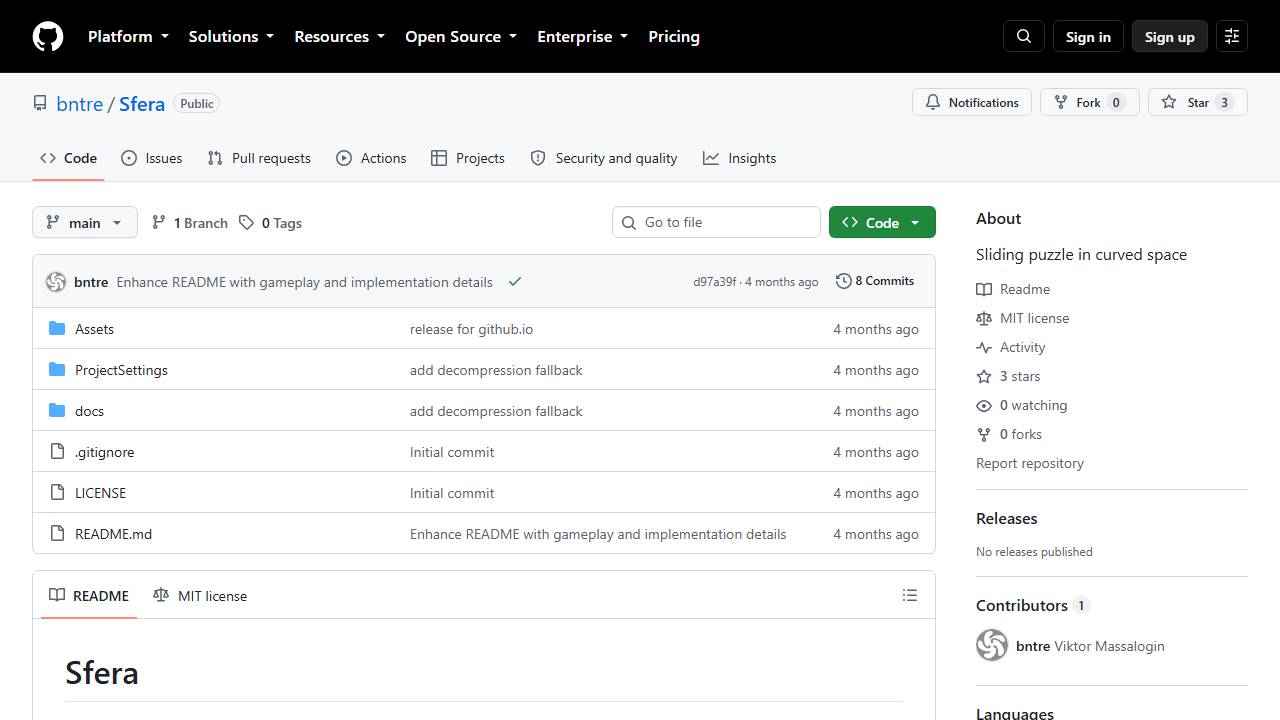Switch to the Pull requests tab

(x=259, y=158)
